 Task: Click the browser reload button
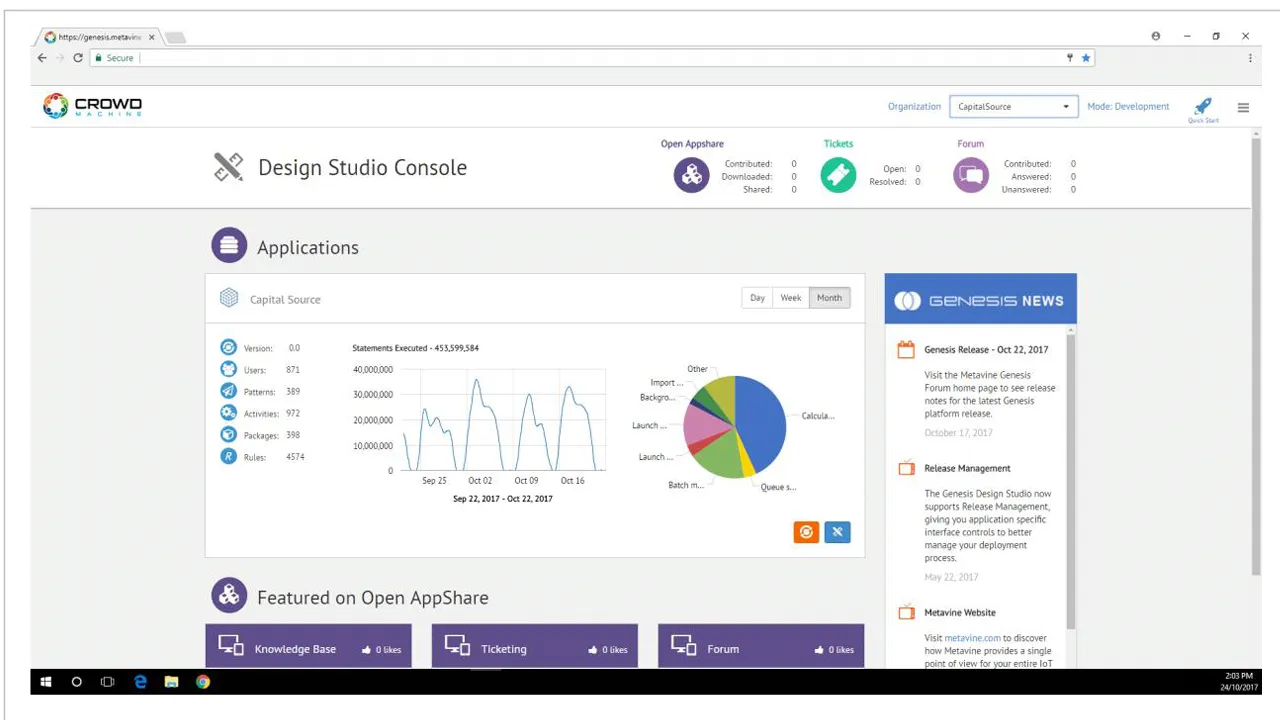[x=78, y=58]
